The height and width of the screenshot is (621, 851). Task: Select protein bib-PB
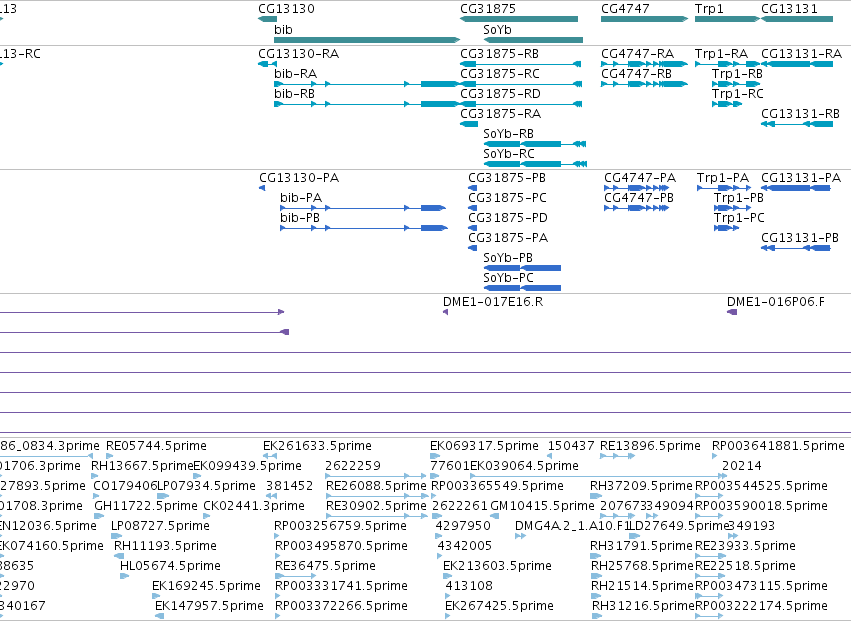click(x=364, y=228)
